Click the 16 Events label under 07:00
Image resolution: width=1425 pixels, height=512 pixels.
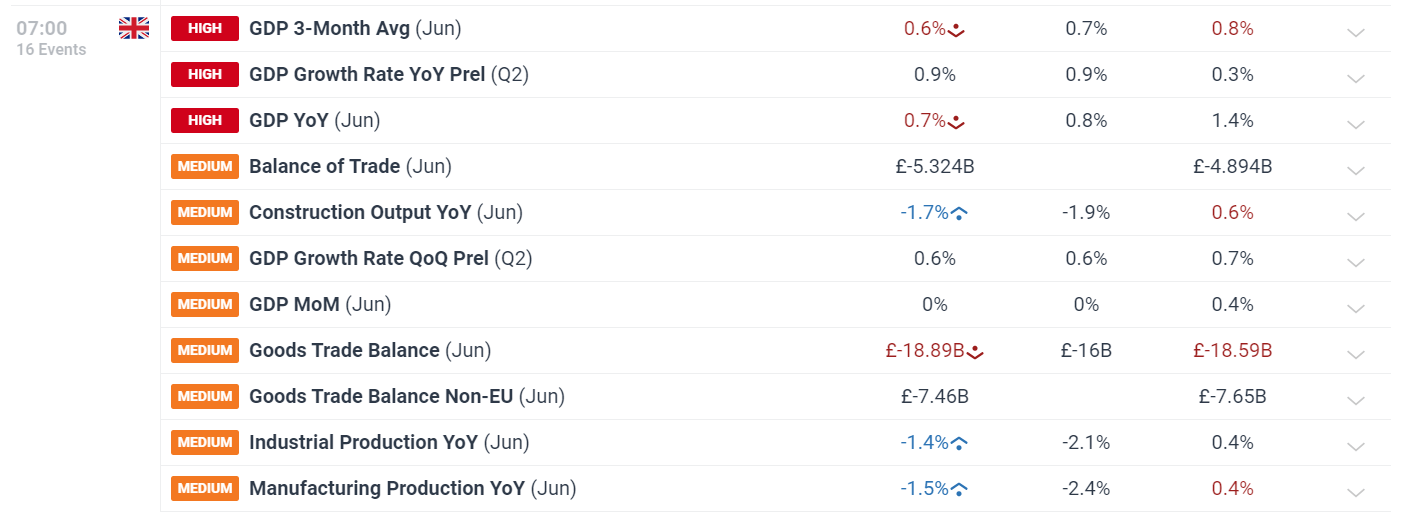pos(51,49)
